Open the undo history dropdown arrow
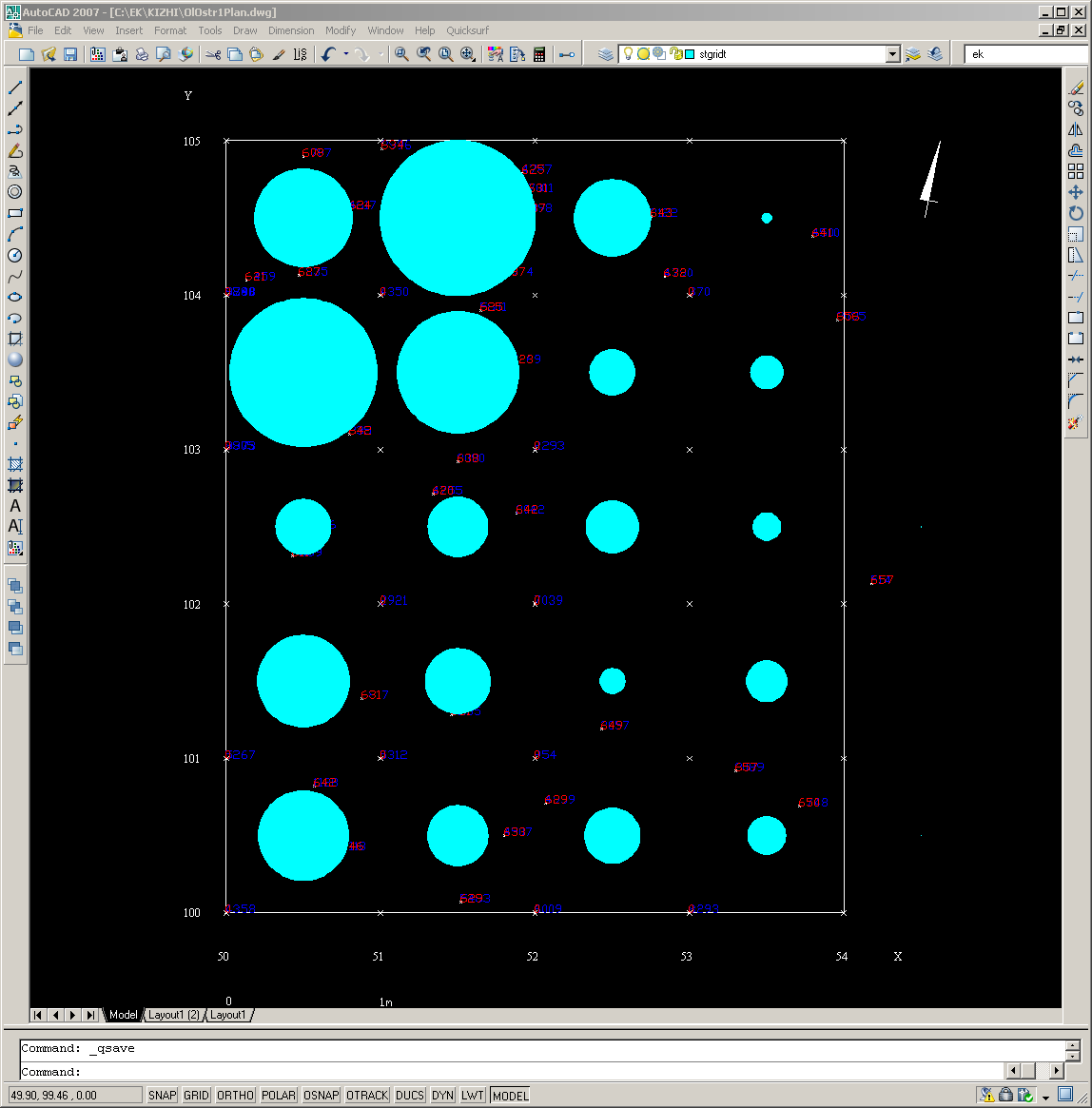1092x1108 pixels. tap(345, 54)
